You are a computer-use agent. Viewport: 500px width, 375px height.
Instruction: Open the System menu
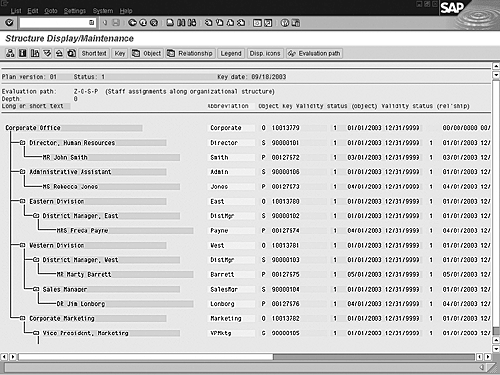pyautogui.click(x=103, y=11)
